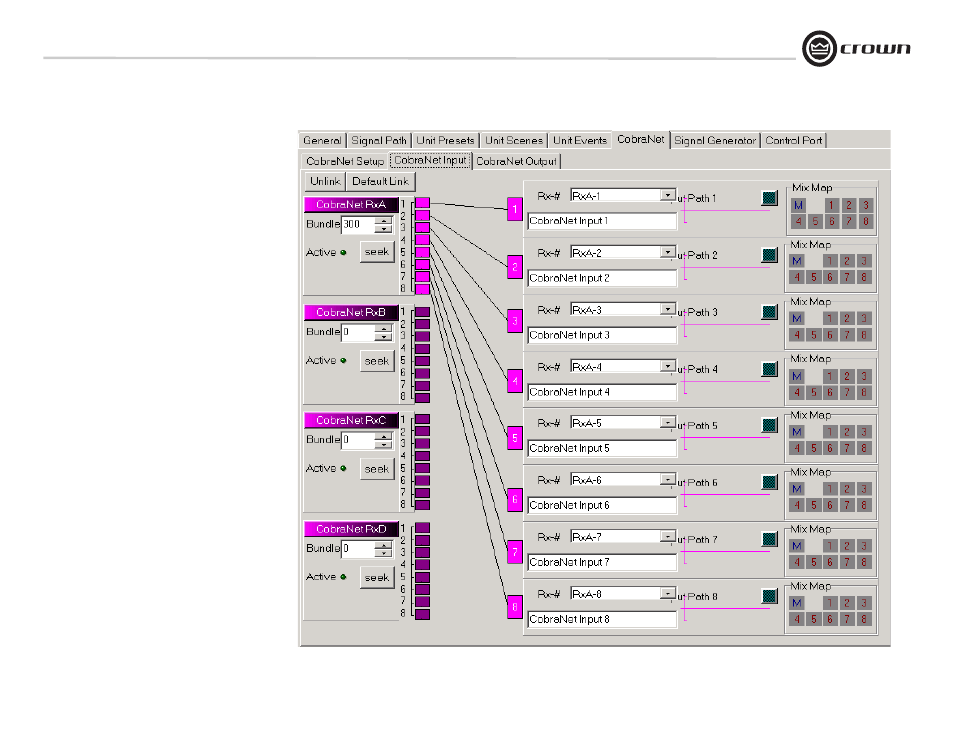Screen dimensions: 954x737
Task: Click the Input Path 2 meter icon
Action: click(x=770, y=255)
